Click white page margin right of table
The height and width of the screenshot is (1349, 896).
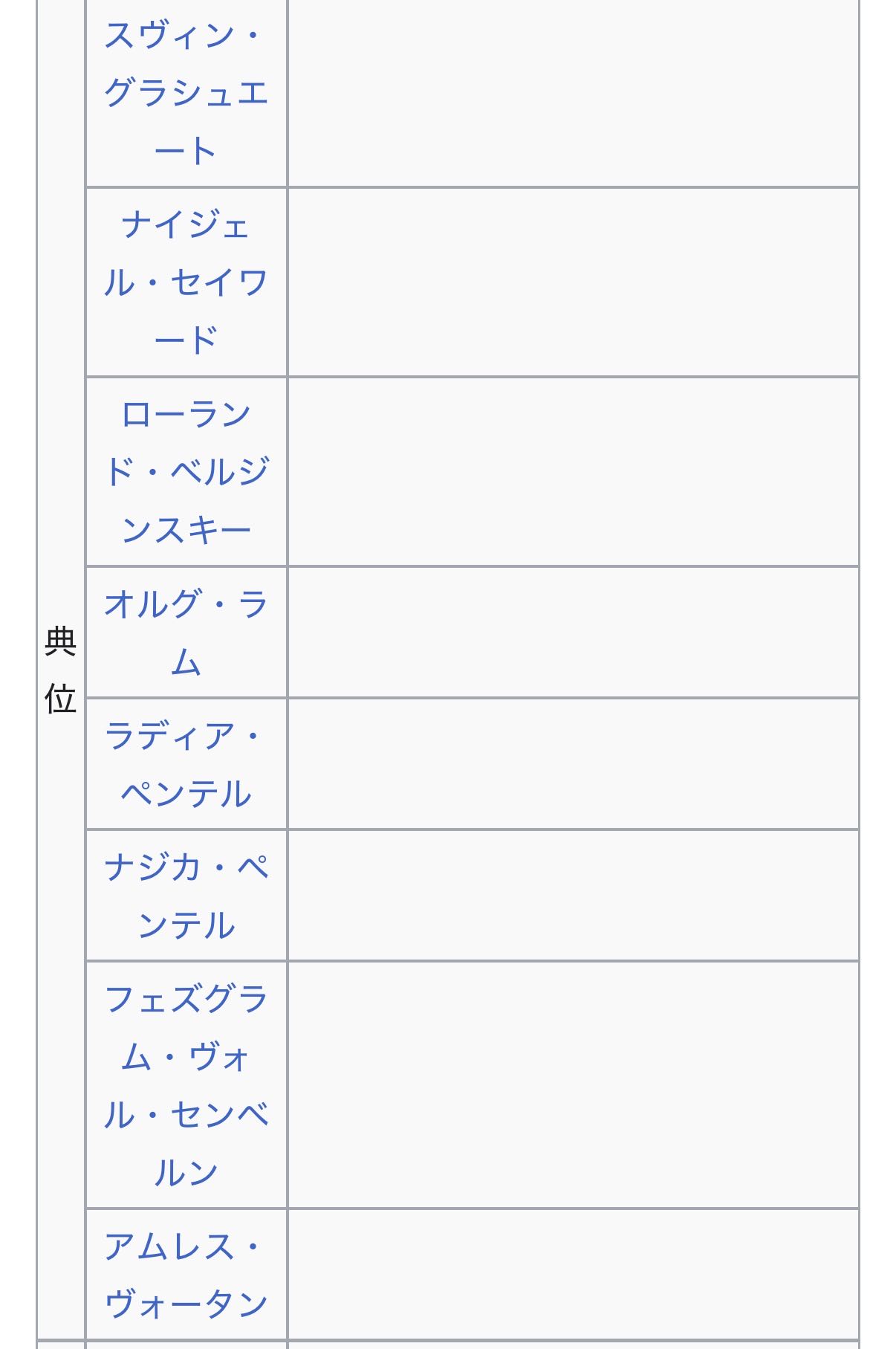[x=878, y=669]
